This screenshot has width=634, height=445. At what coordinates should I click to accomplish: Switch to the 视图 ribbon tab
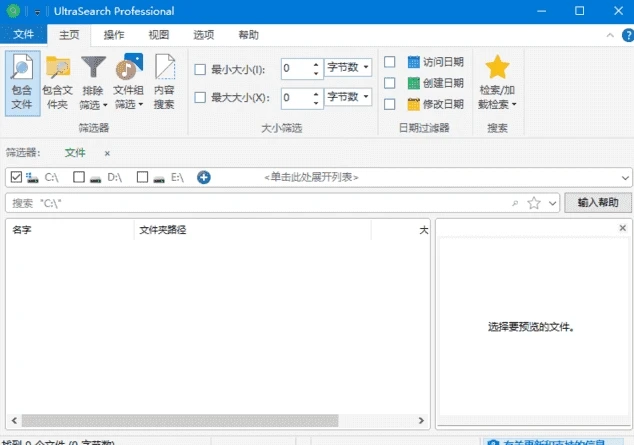159,35
